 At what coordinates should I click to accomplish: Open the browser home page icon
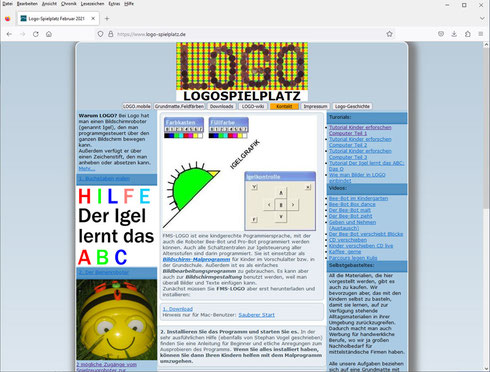49,34
